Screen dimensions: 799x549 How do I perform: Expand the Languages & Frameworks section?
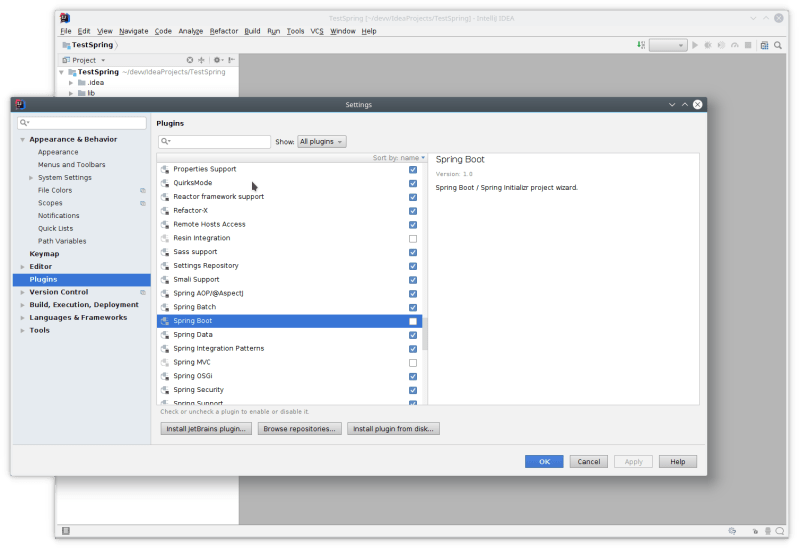(22, 318)
